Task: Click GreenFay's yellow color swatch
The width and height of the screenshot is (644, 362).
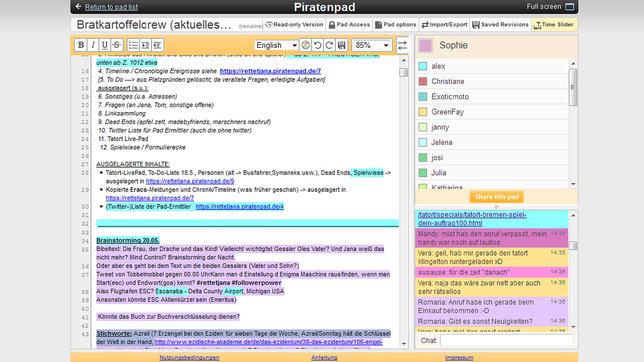Action: (x=423, y=112)
